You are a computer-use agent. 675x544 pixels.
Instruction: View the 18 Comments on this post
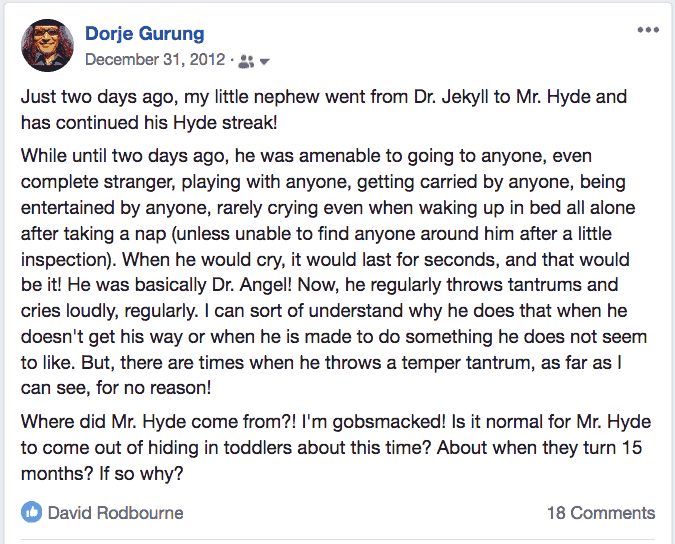tap(601, 513)
